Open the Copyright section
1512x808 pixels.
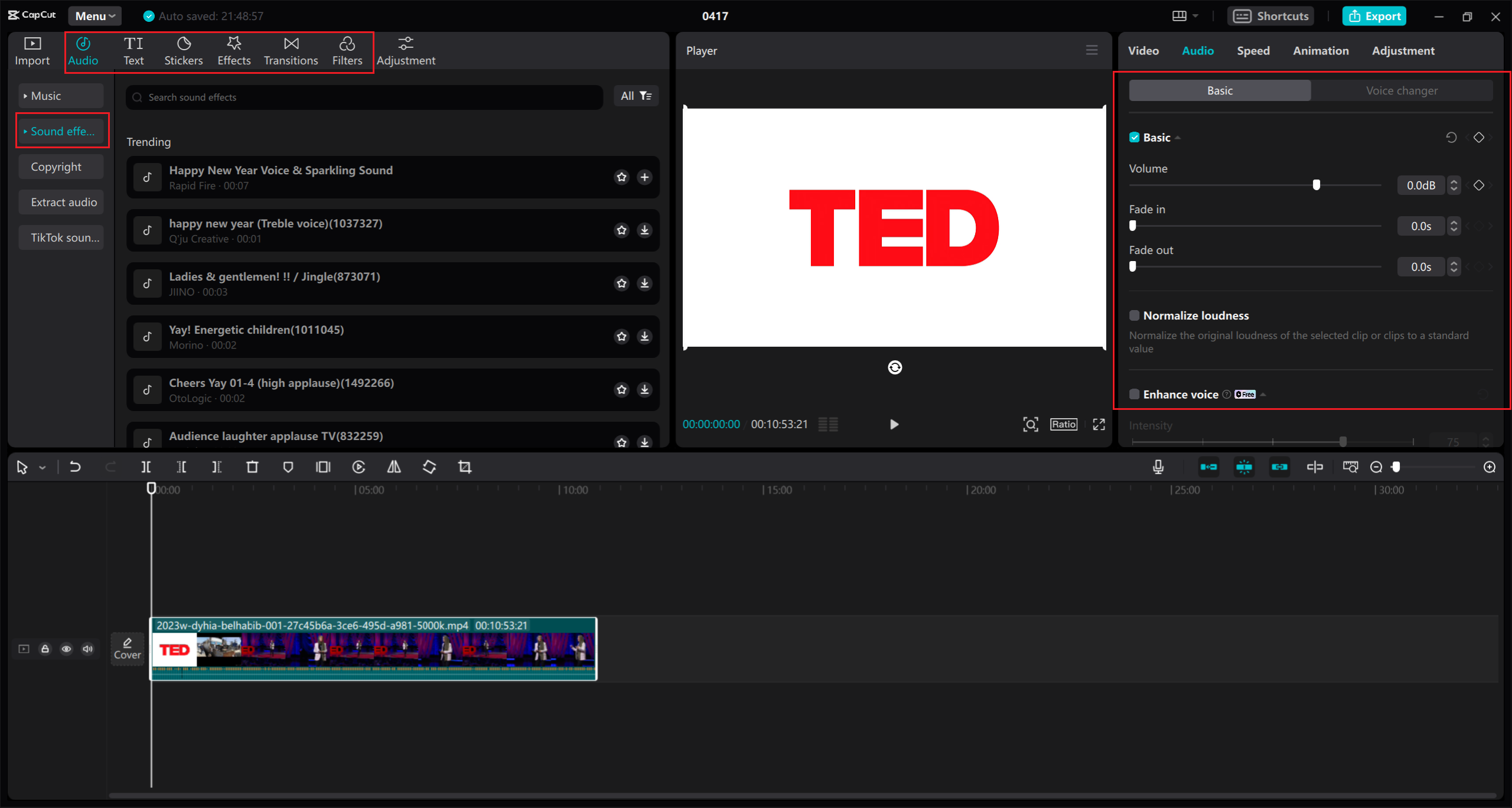tap(61, 167)
